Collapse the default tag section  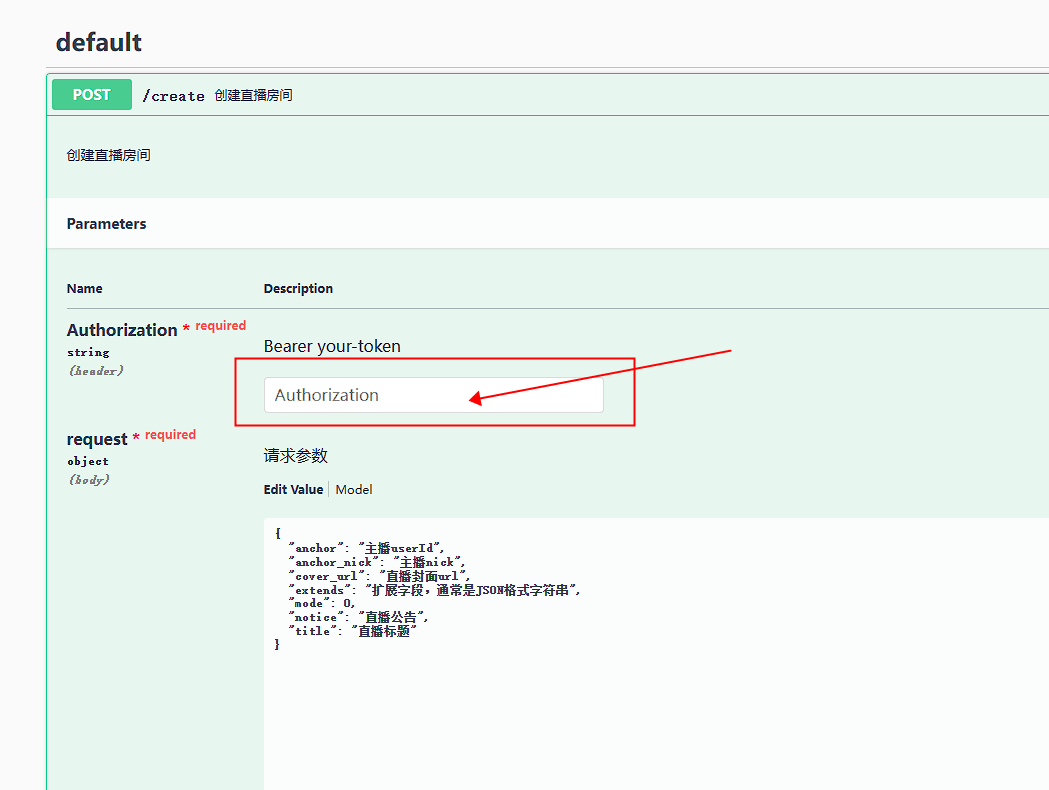(x=99, y=42)
